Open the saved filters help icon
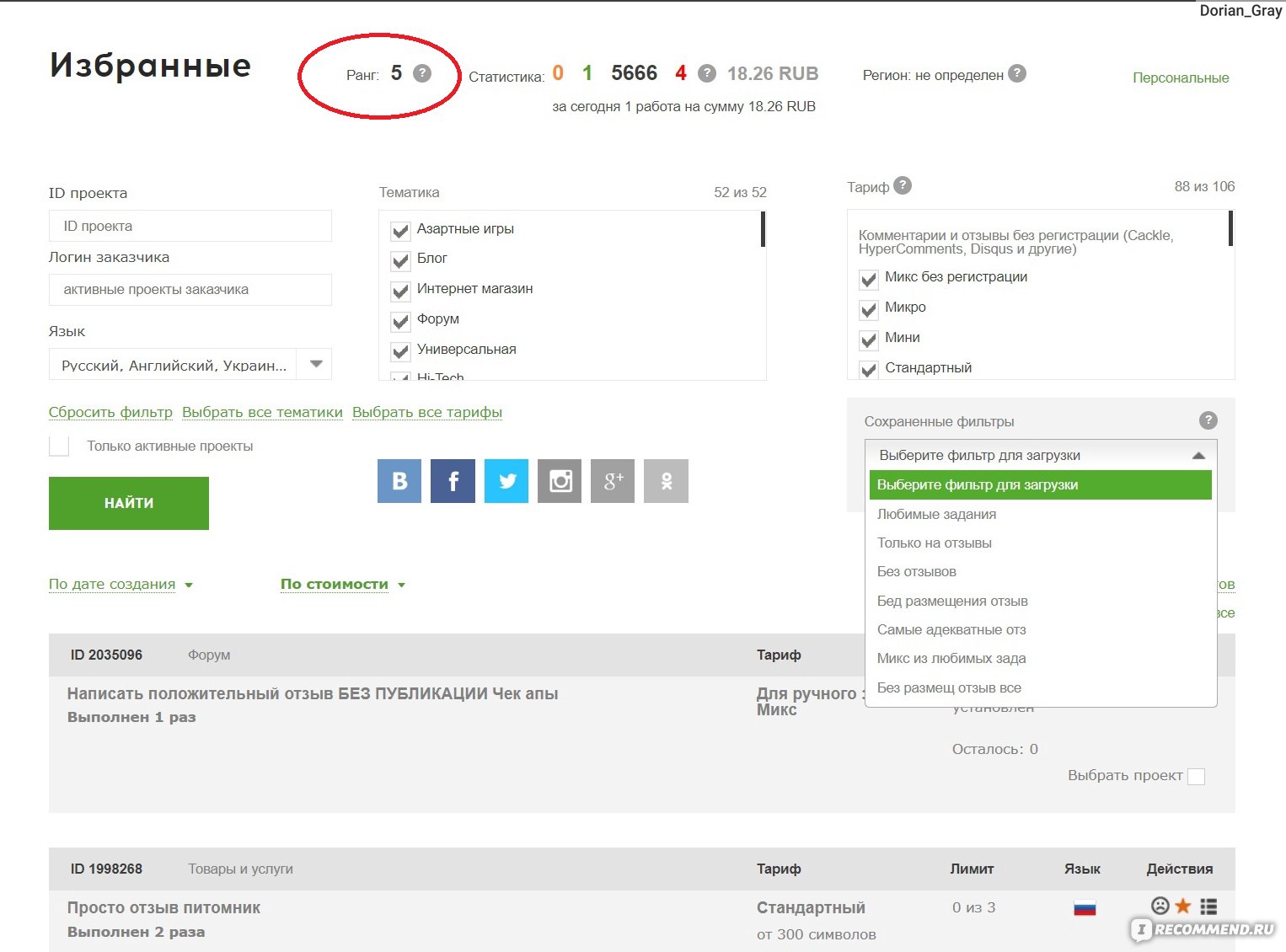The width and height of the screenshot is (1286, 952). (x=1208, y=420)
